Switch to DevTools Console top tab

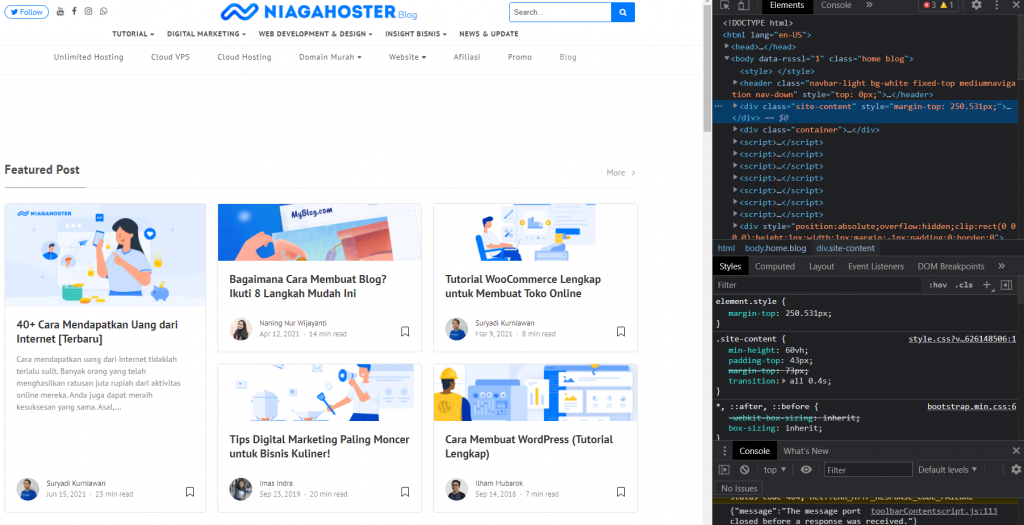836,5
